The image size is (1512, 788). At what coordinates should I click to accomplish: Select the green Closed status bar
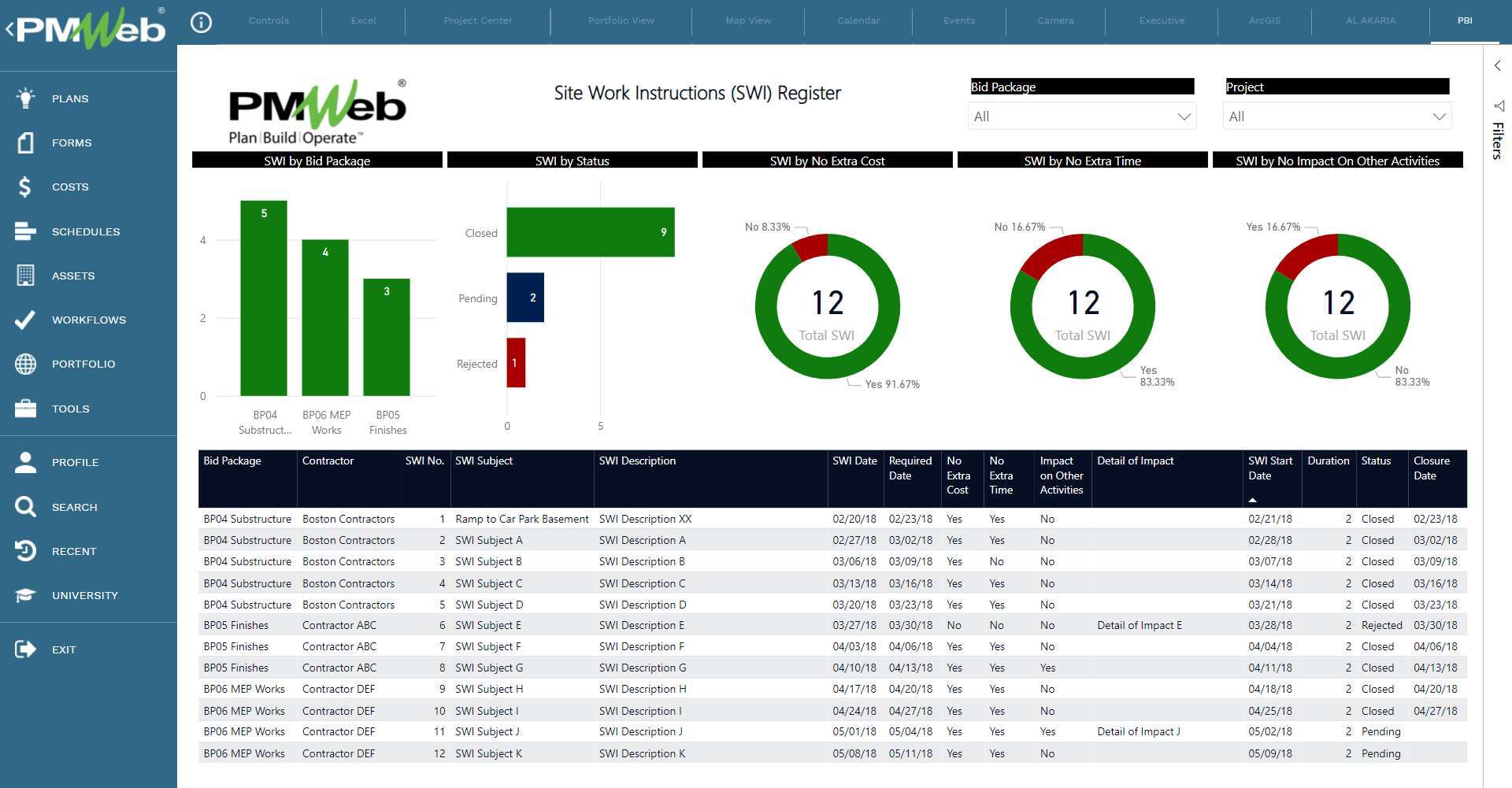tap(590, 232)
